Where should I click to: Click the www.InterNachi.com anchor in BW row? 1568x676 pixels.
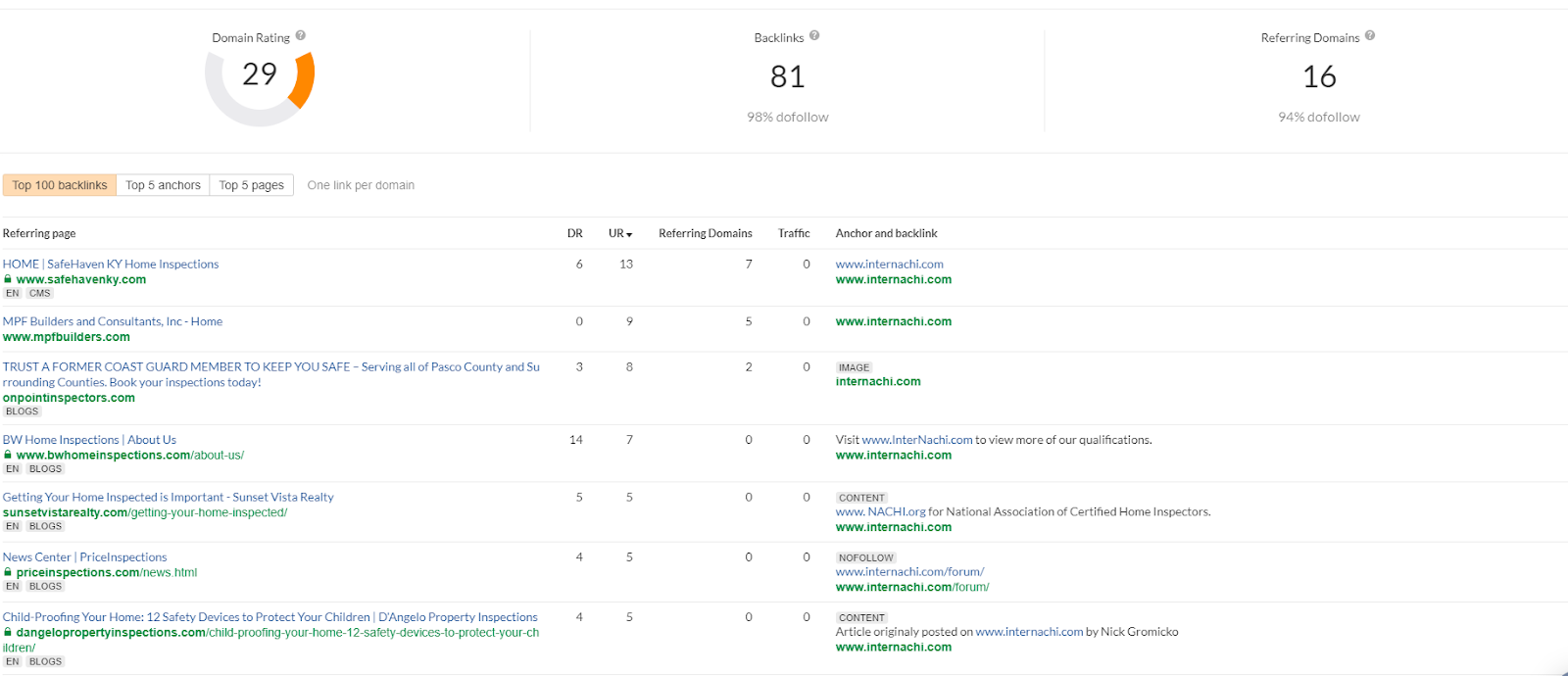coord(917,440)
